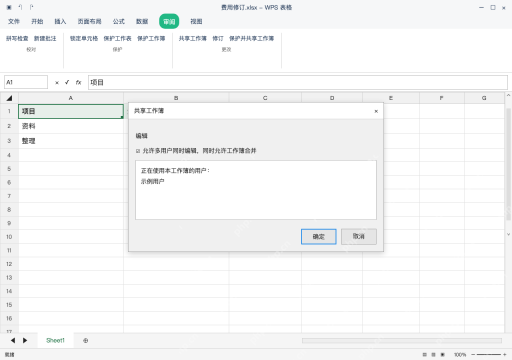Switch to the 数据 ribbon tab
512x360 pixels.
142,21
